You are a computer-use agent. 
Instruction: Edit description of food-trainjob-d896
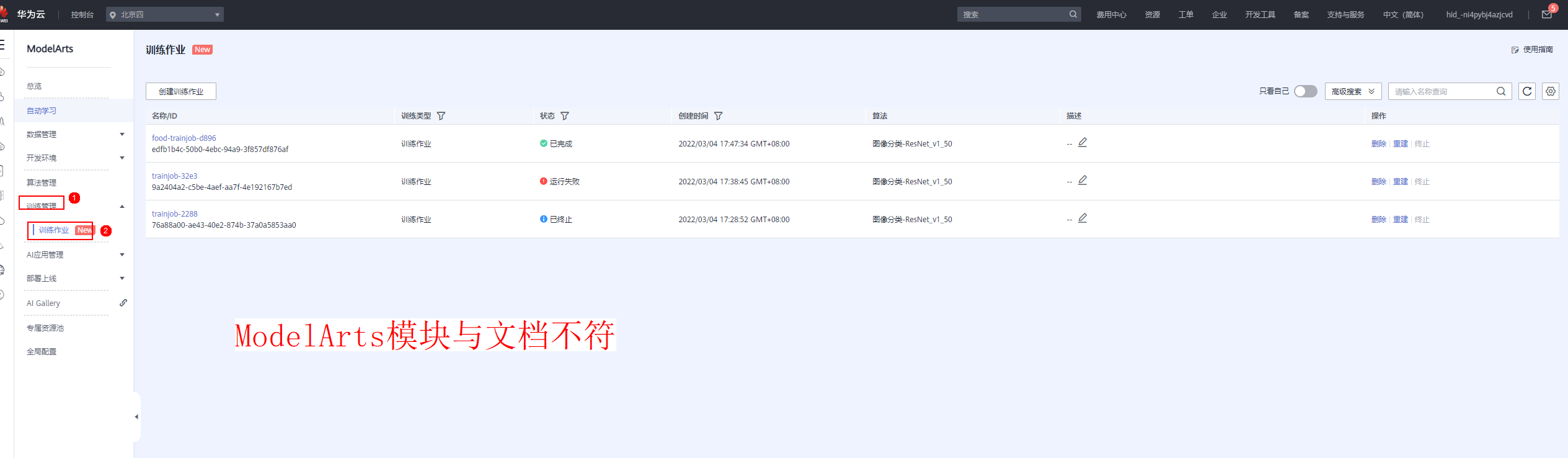click(1083, 142)
